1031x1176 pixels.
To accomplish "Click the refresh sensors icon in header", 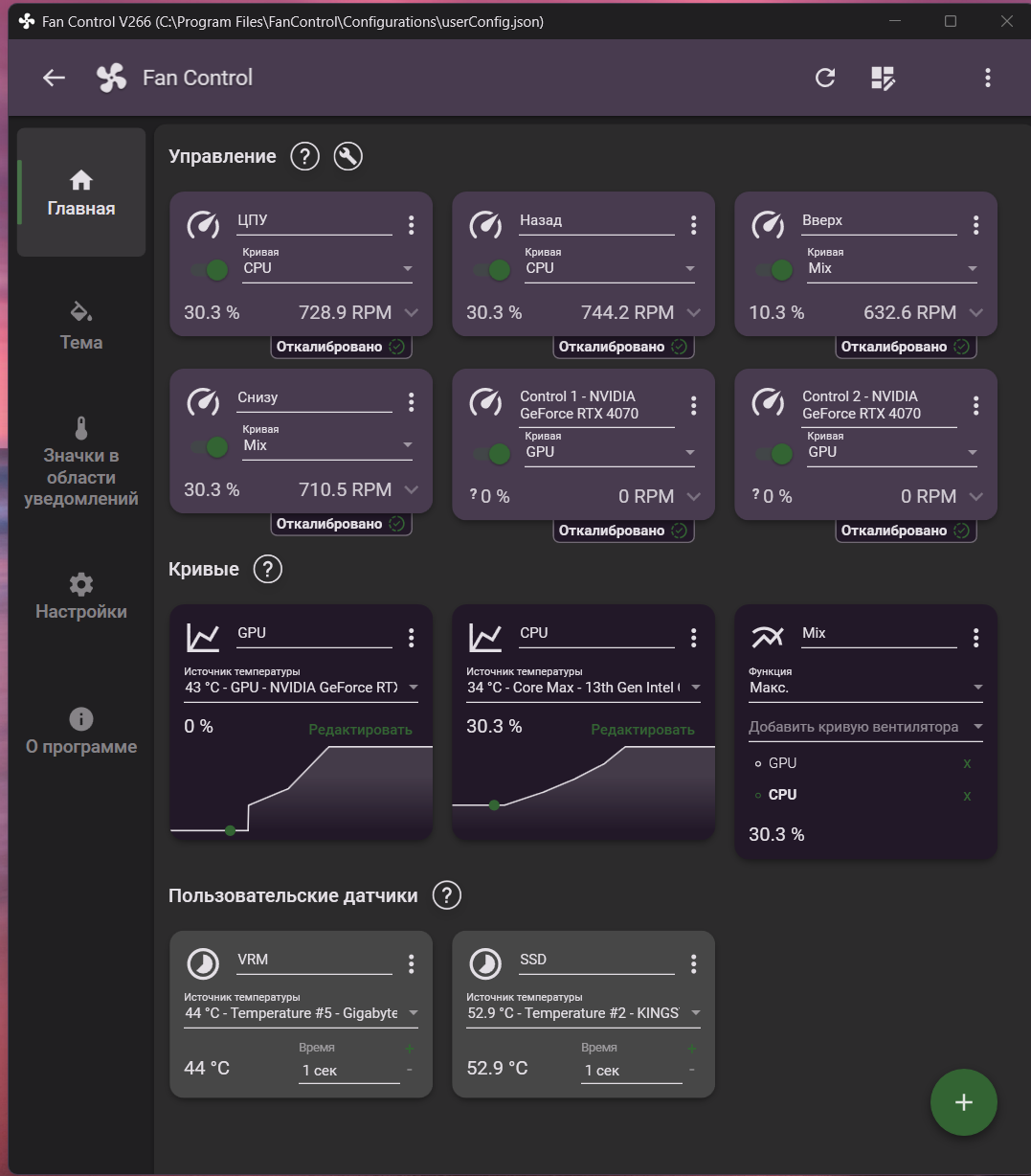I will click(x=825, y=79).
